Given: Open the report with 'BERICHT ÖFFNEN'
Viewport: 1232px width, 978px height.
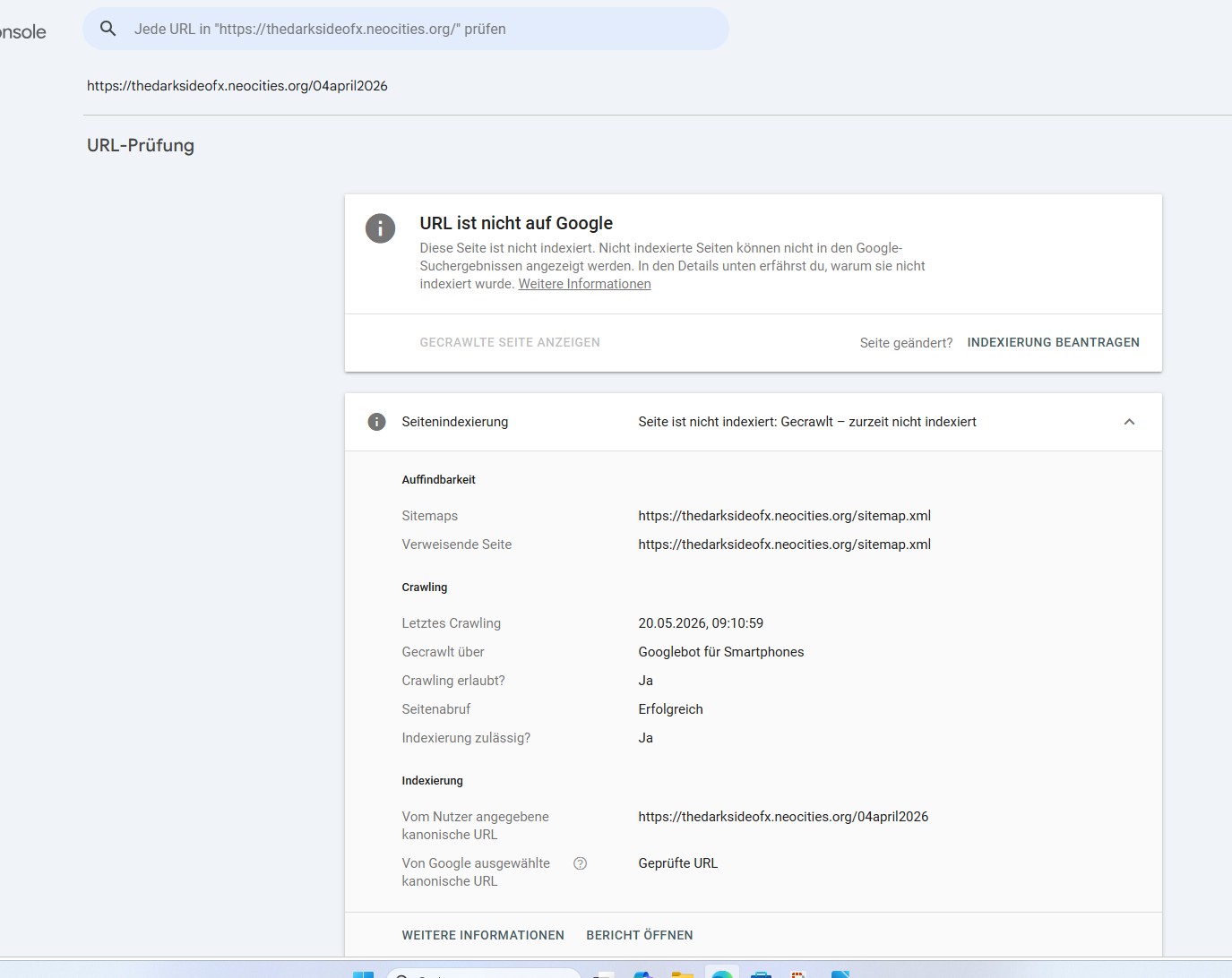Looking at the screenshot, I should click(640, 935).
